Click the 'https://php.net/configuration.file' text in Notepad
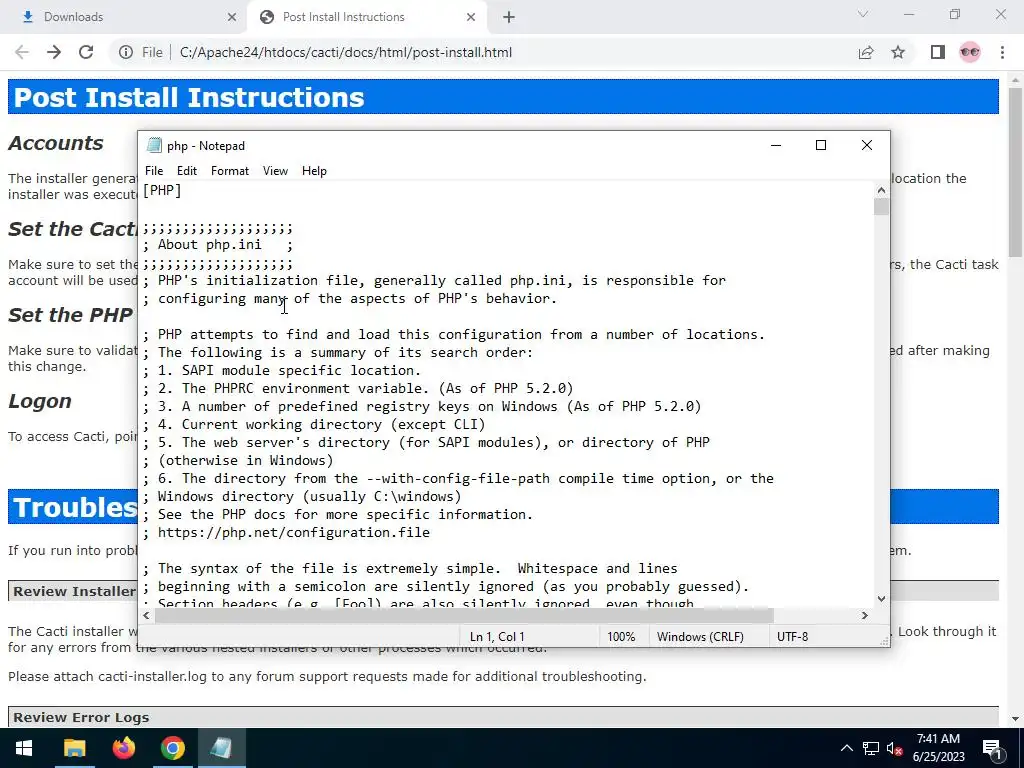The height and width of the screenshot is (768, 1024). click(294, 532)
